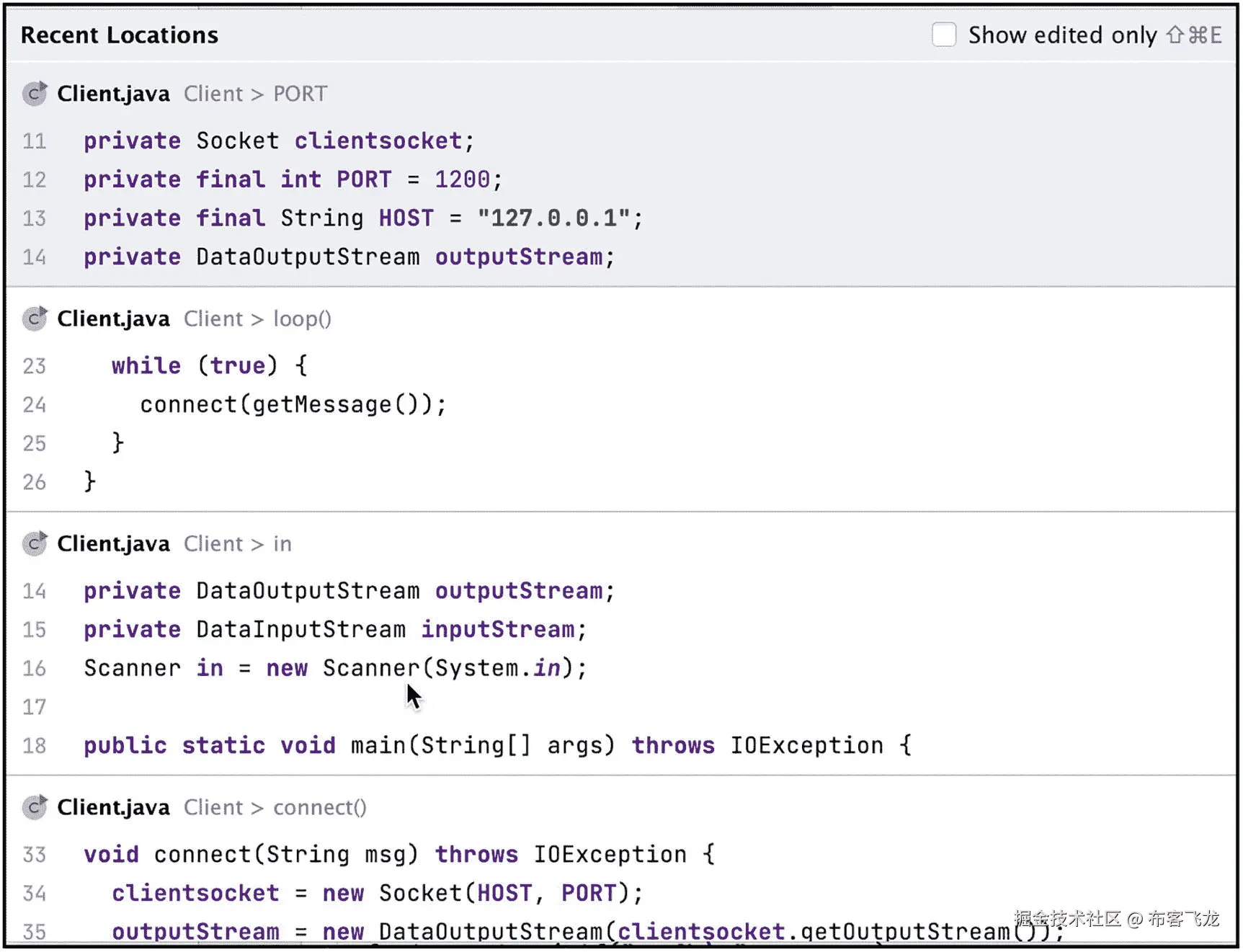The height and width of the screenshot is (952, 1243).
Task: Click line number 12
Action: [34, 180]
